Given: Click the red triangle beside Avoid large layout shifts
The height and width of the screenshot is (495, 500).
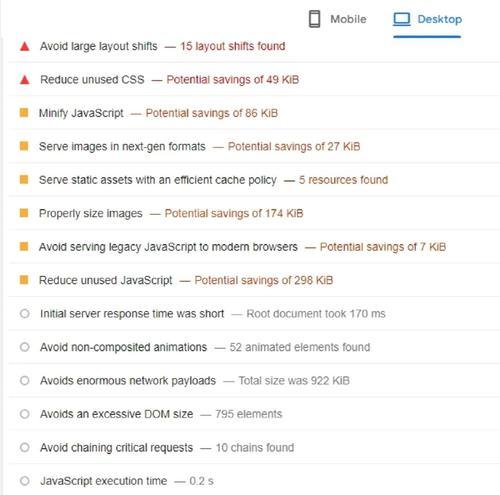Looking at the screenshot, I should coord(25,46).
